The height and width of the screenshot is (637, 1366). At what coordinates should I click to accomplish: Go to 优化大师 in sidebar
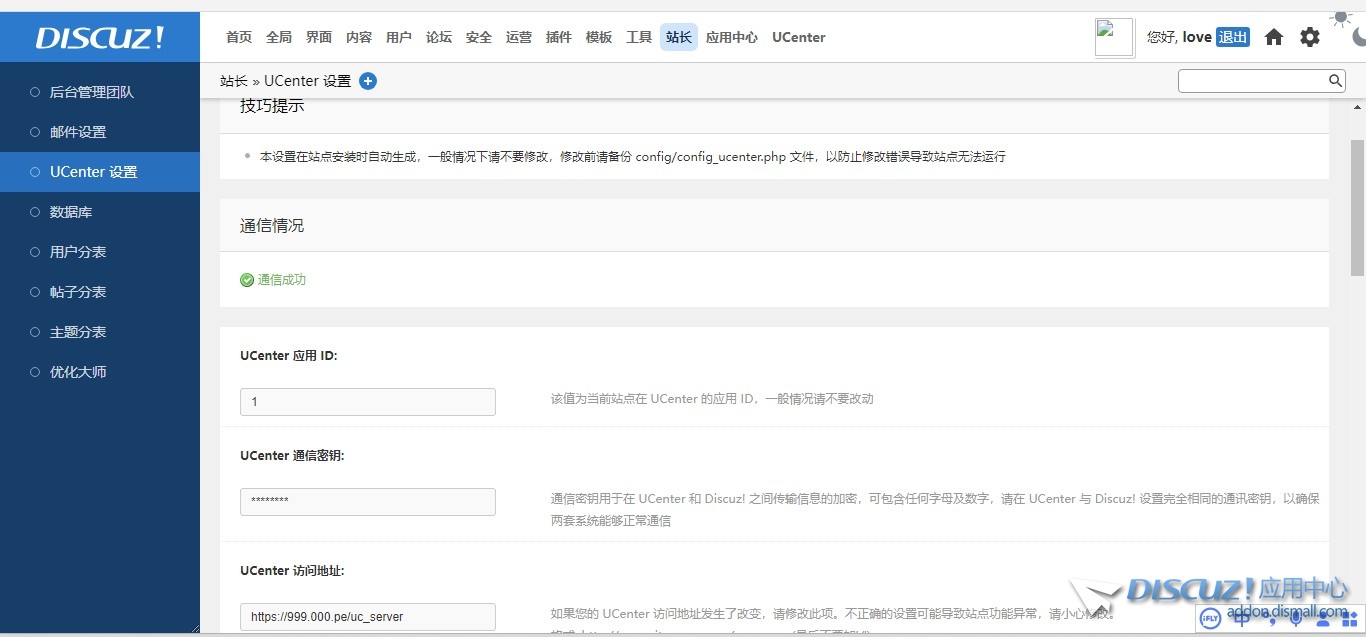tap(100, 372)
